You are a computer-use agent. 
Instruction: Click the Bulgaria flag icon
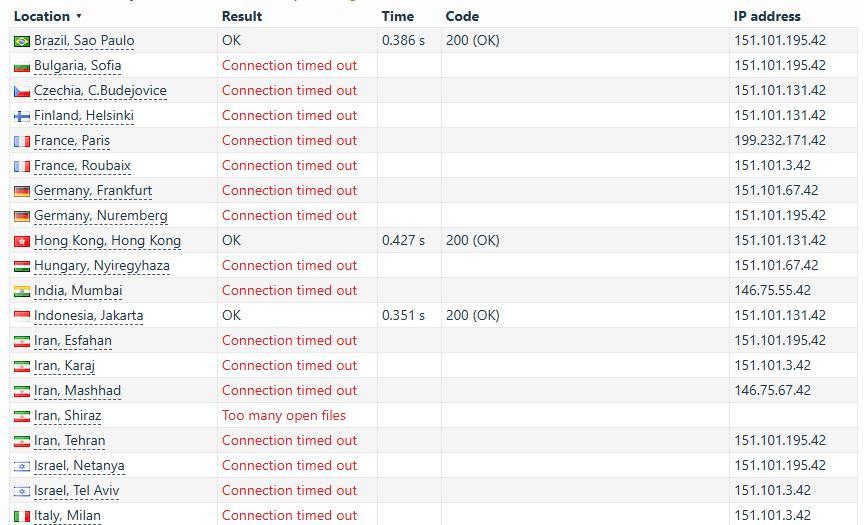tap(21, 66)
